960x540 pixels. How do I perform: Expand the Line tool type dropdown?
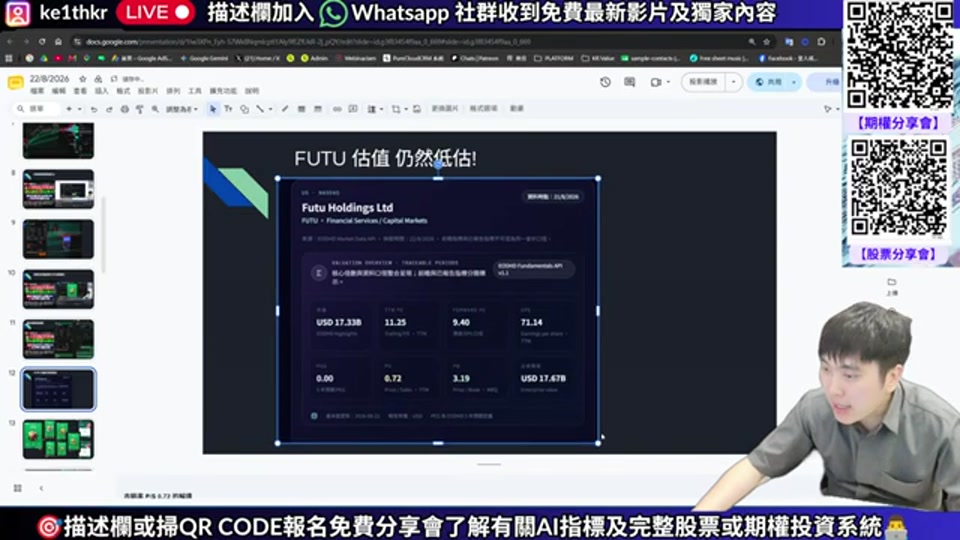270,109
